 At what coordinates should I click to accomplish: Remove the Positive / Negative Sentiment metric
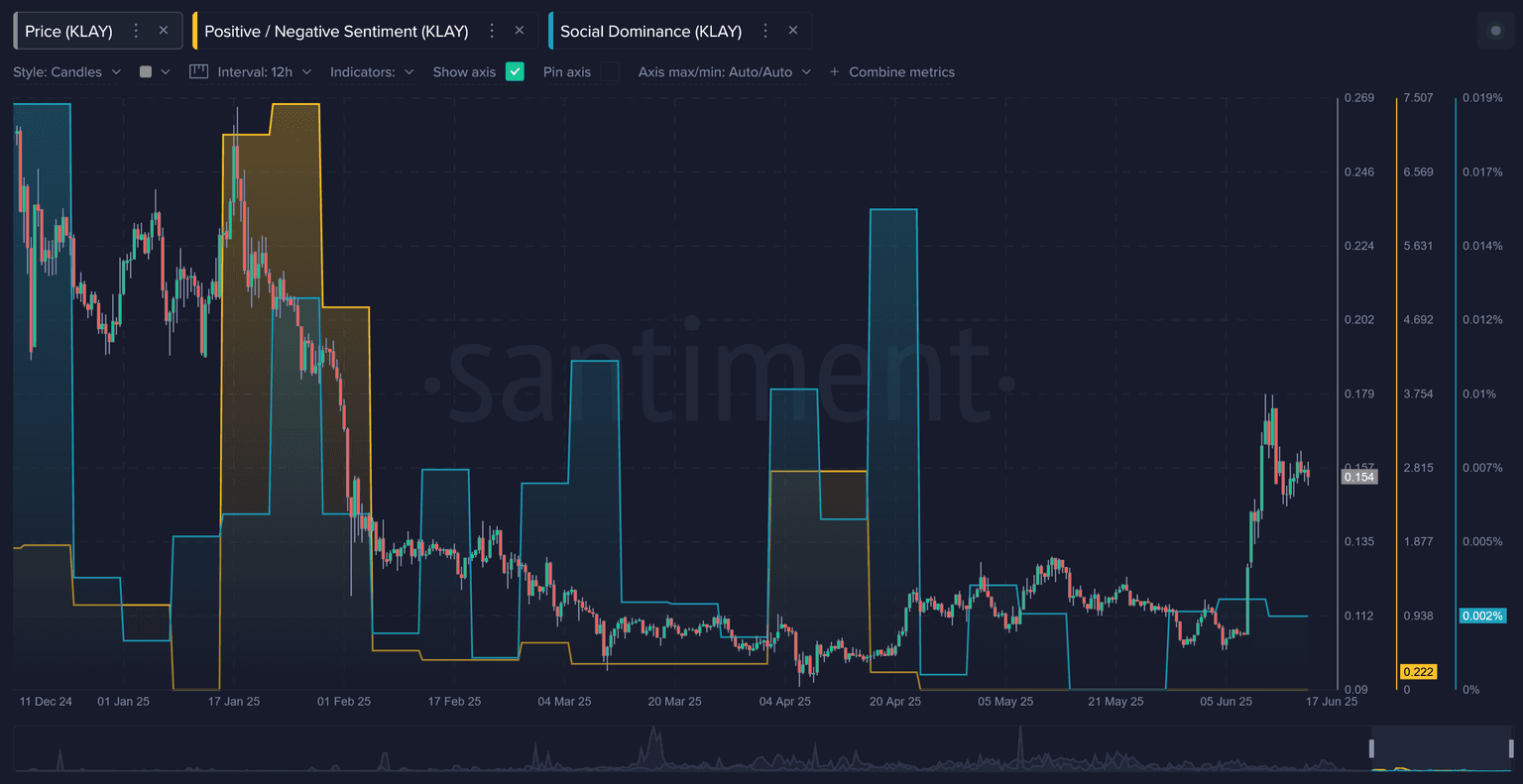[x=520, y=31]
